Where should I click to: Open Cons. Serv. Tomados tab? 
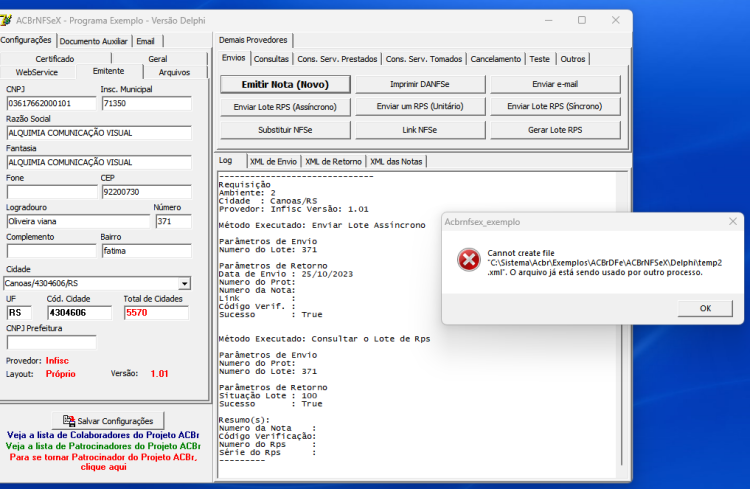pos(424,59)
